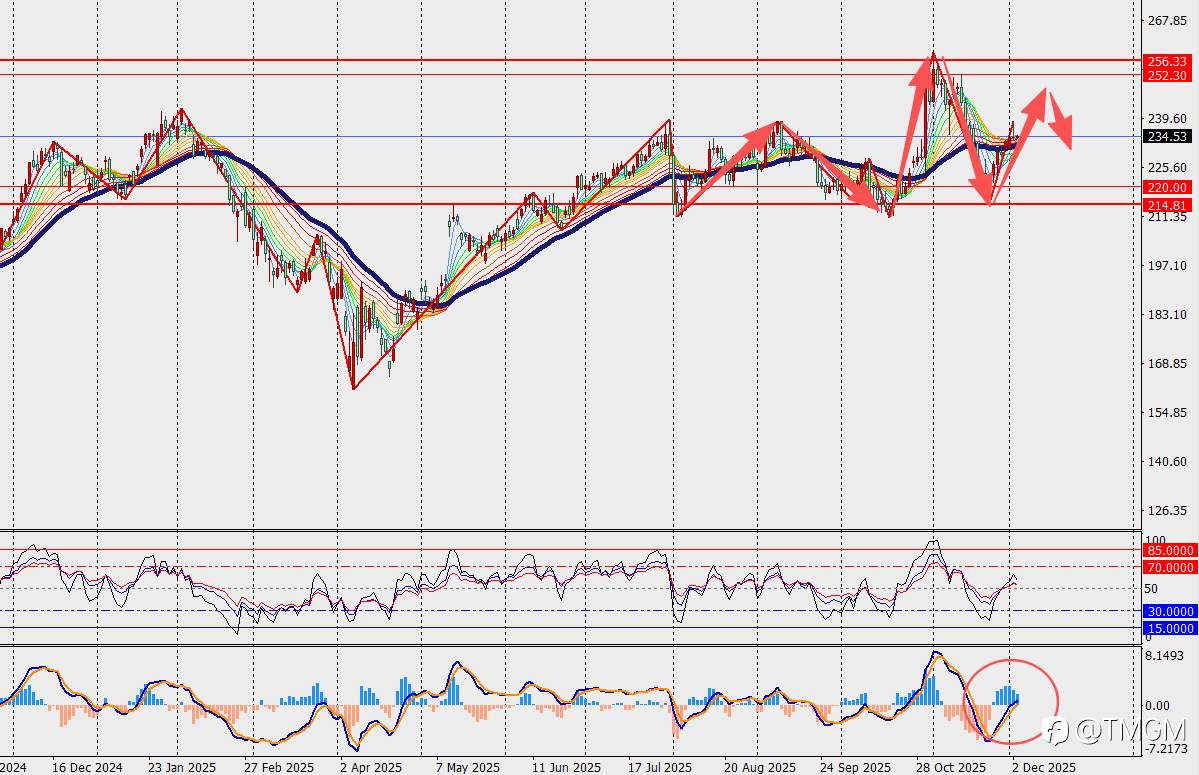This screenshot has width=1199, height=775.
Task: Click the 11 Jun 2025 date label
Action: tap(566, 767)
